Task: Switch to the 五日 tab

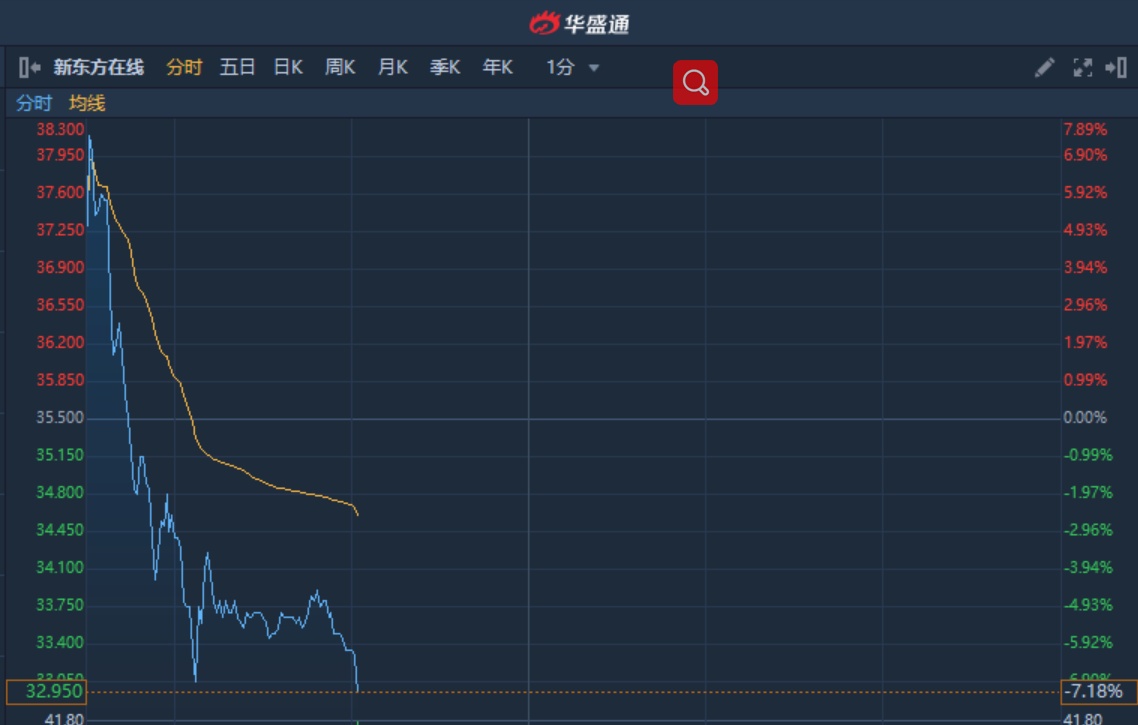Action: pyautogui.click(x=237, y=68)
